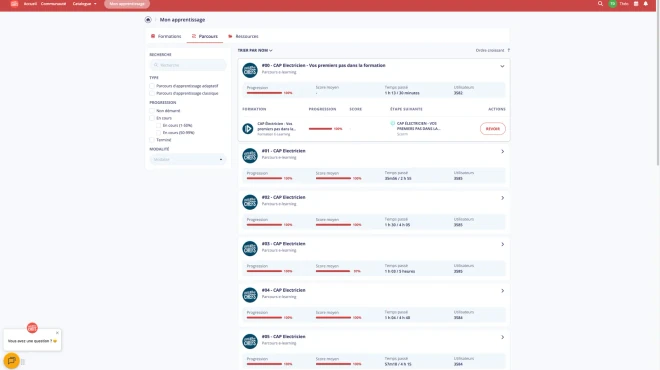Viewport: 660px width, 370px height.
Task: Click the score moyen bar of #03 path
Action: point(333,272)
